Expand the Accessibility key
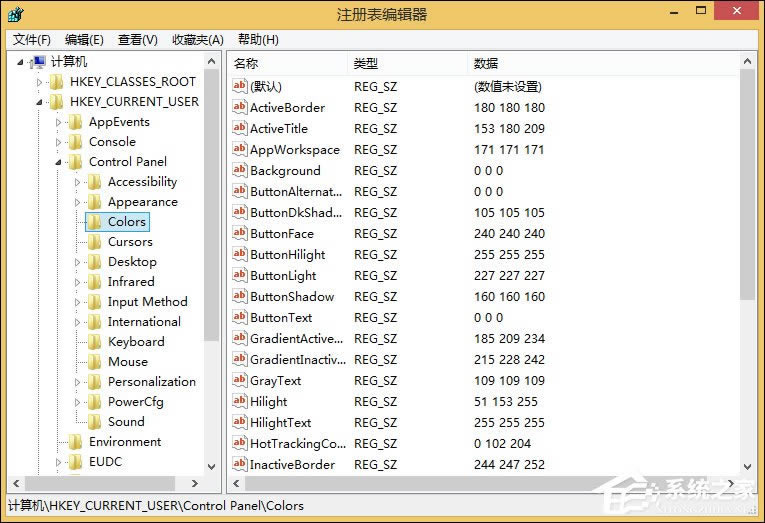Image resolution: width=765 pixels, height=523 pixels. point(78,182)
